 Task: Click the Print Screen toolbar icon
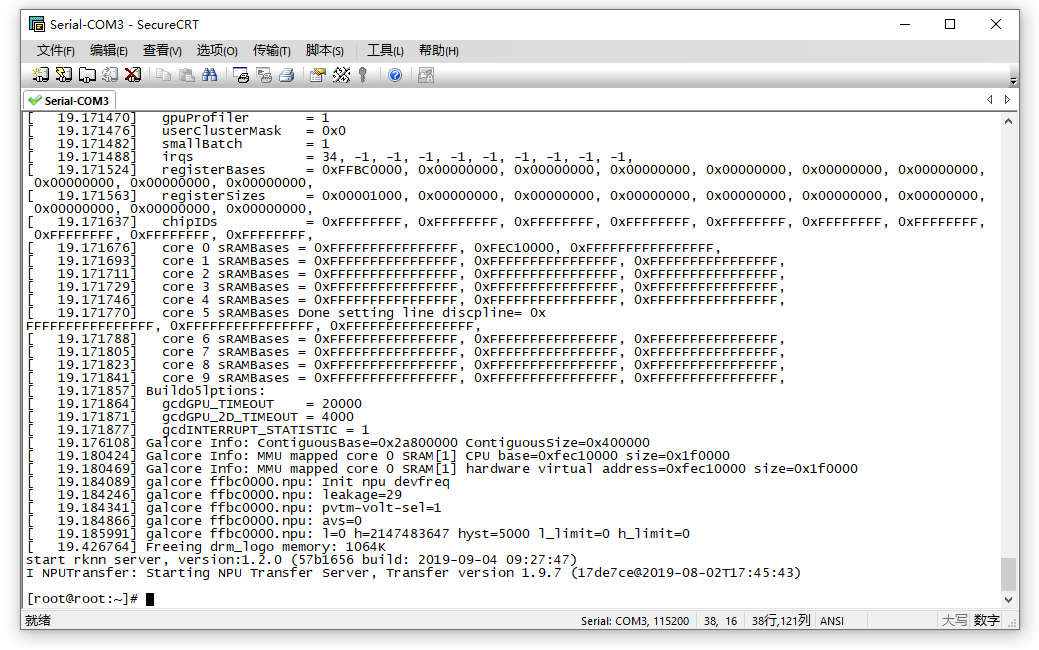[241, 75]
